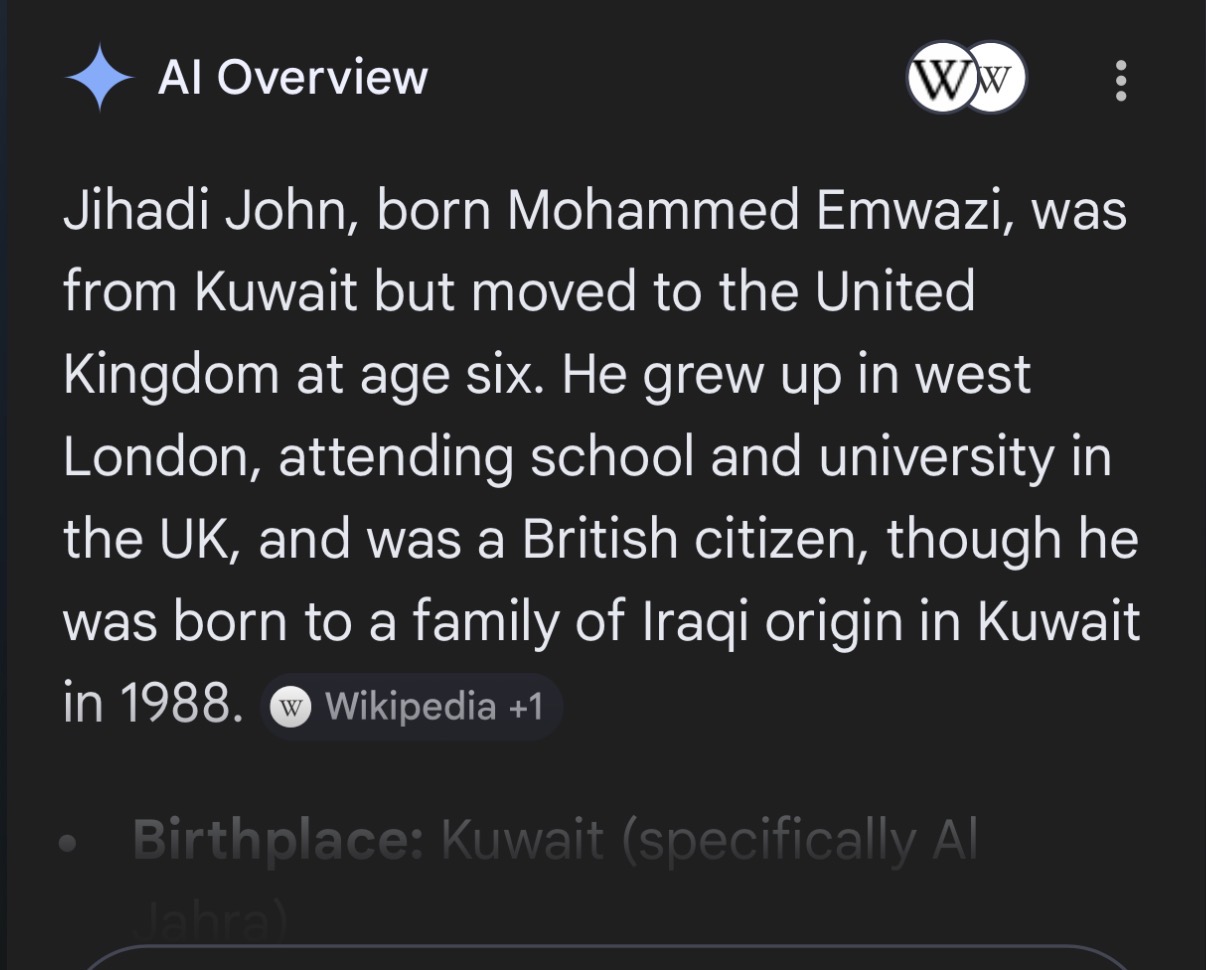Tap the rounded bar at the bottom edge
The image size is (1206, 970).
click(603, 958)
